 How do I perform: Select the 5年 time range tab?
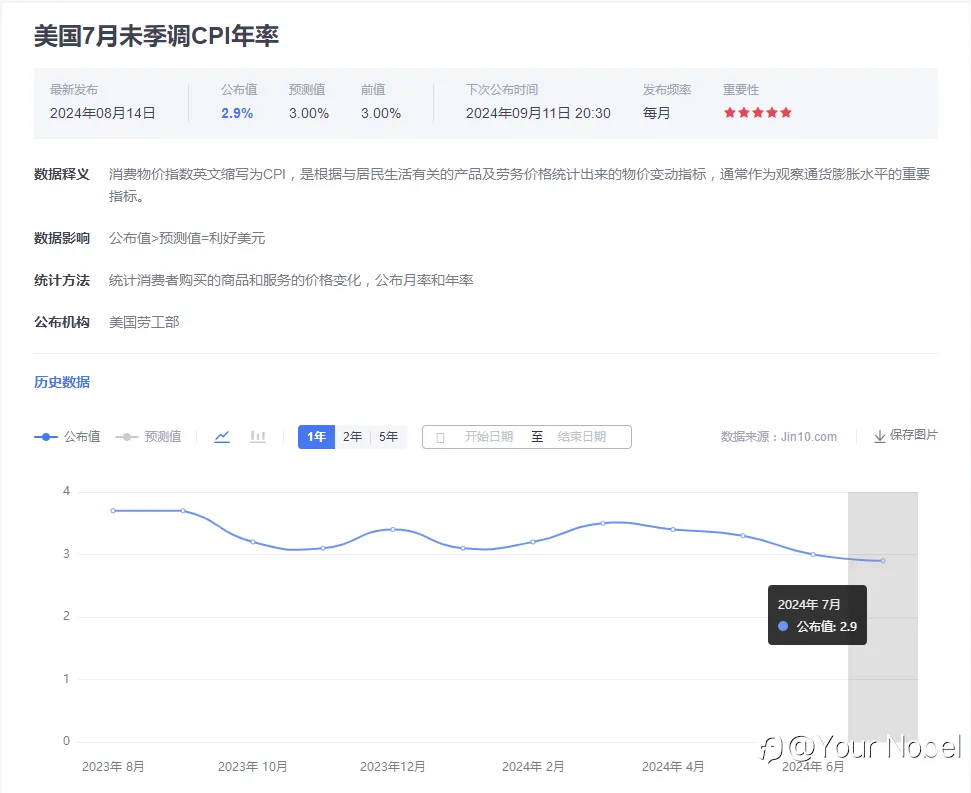[x=388, y=437]
